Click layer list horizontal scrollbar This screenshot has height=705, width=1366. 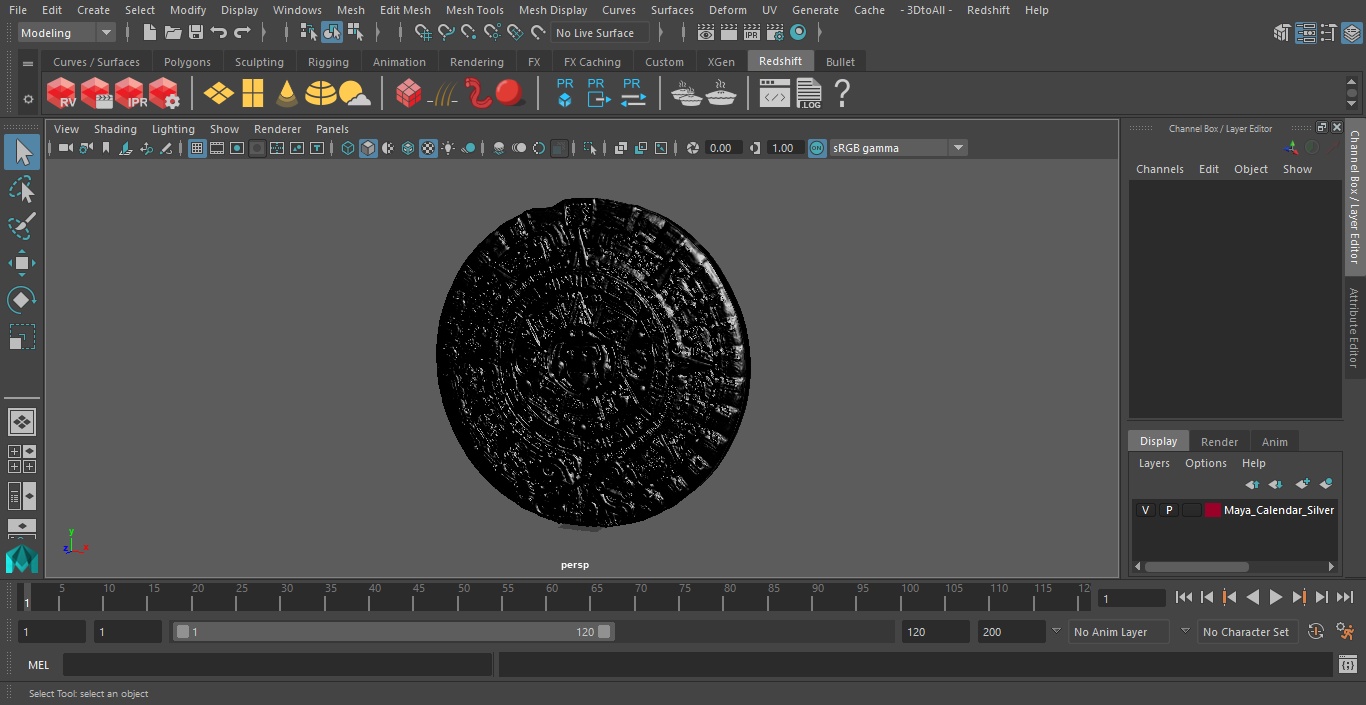(x=1197, y=566)
